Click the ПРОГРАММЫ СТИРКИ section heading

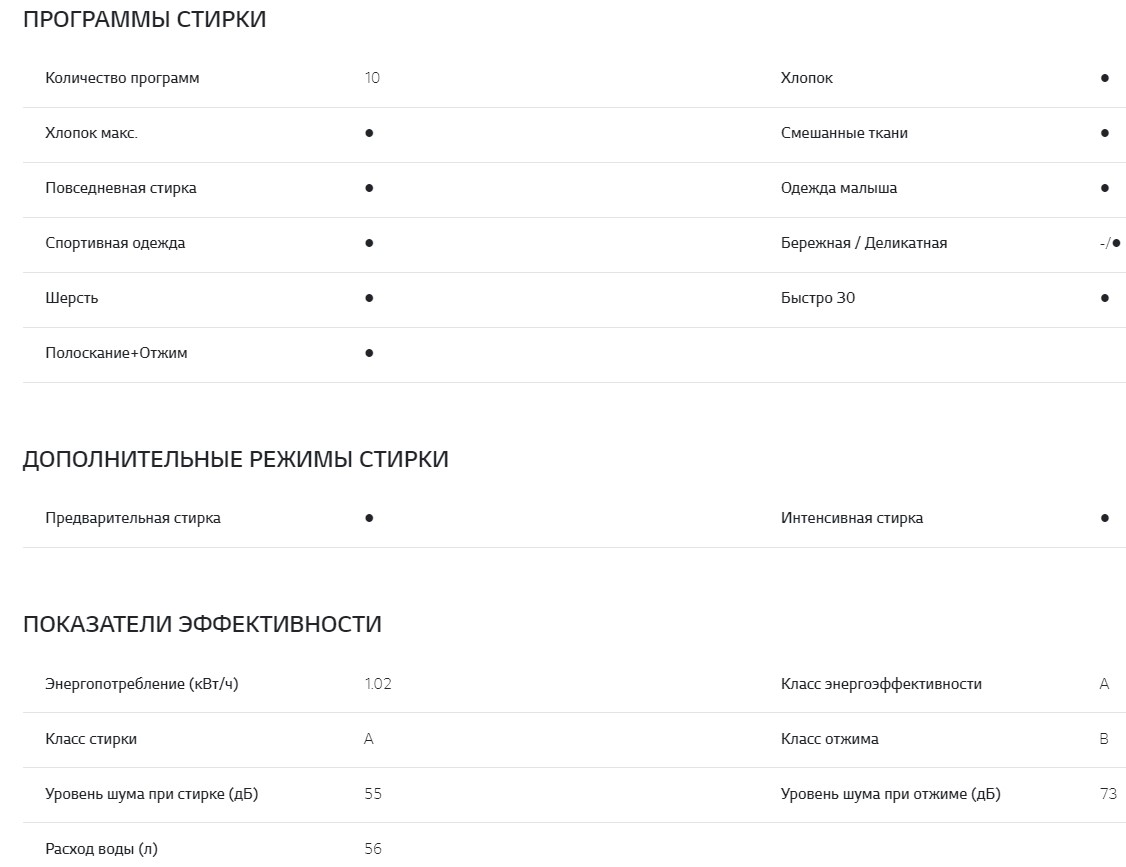[144, 19]
